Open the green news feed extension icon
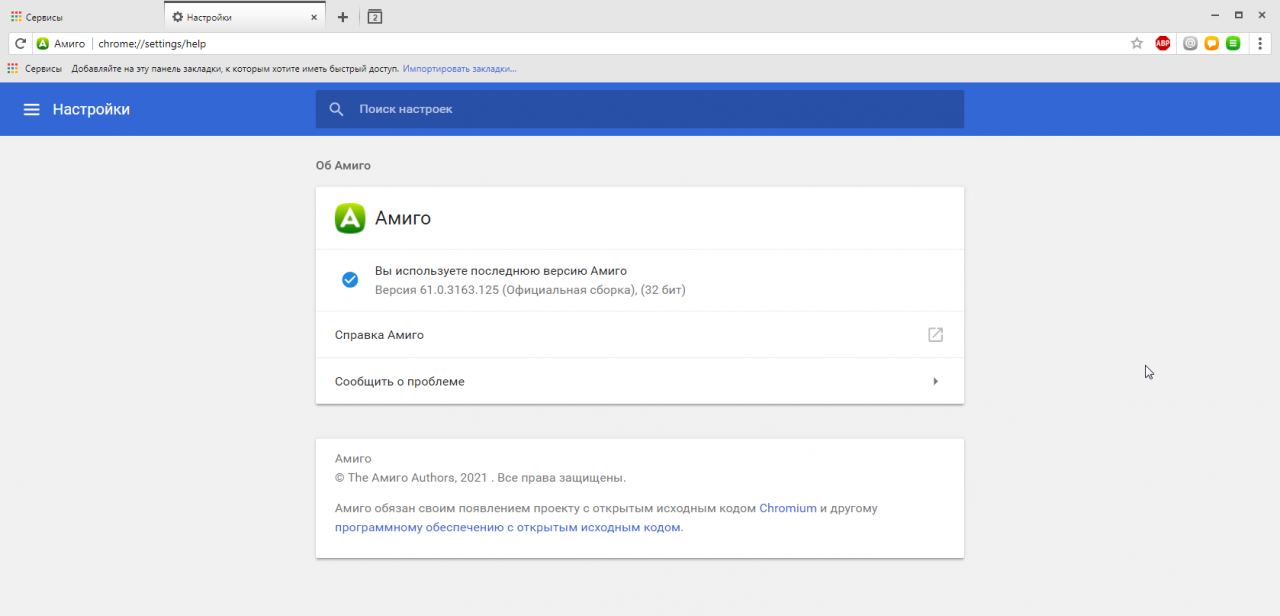Screen dimensions: 1280x616 [x=1234, y=43]
